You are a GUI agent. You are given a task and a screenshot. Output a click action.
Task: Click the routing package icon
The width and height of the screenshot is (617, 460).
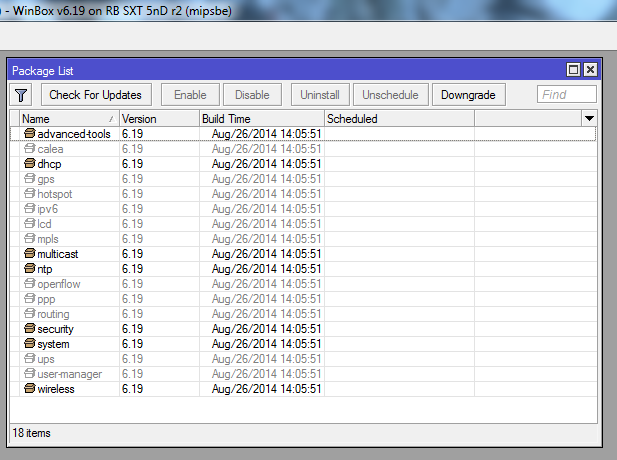tap(30, 313)
